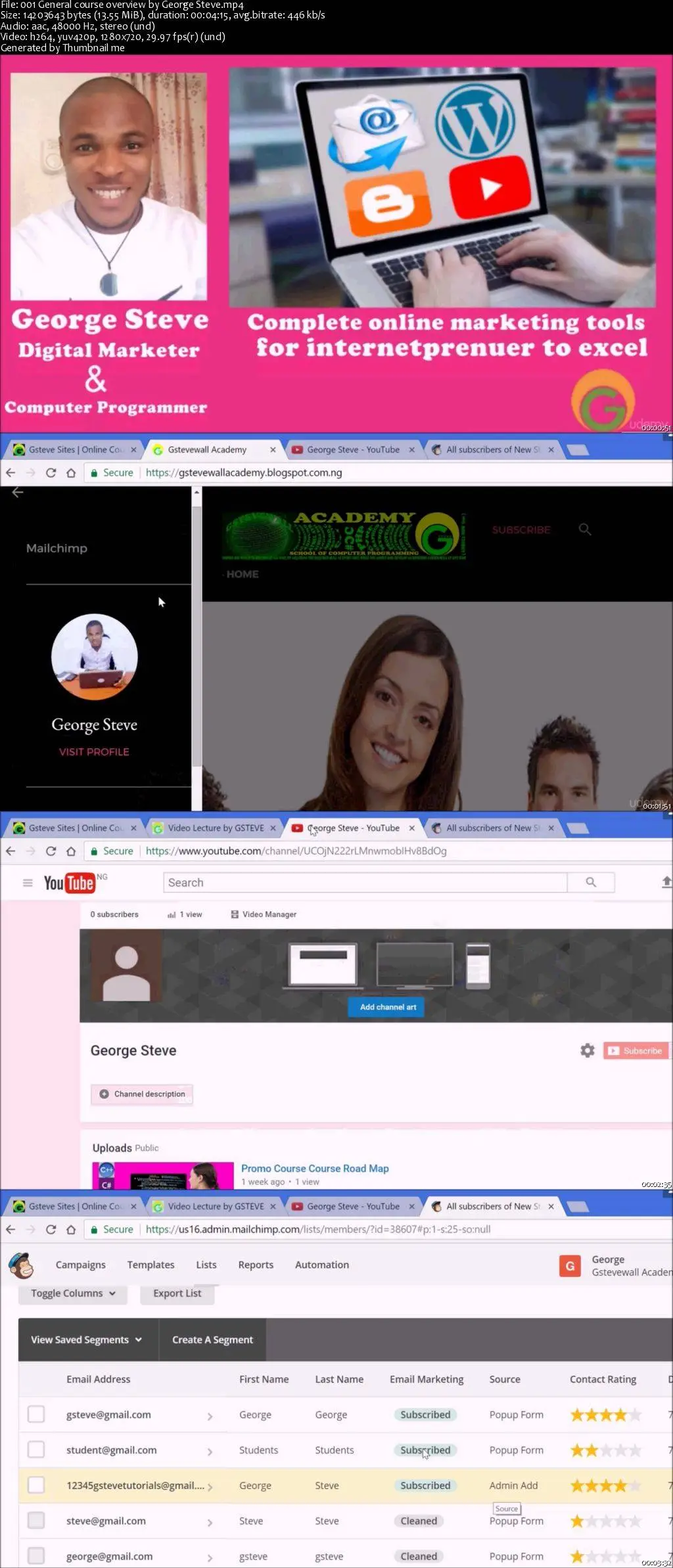The image size is (673, 1568).
Task: Close the Gstevewall Academy browser tab
Action: coord(273,449)
